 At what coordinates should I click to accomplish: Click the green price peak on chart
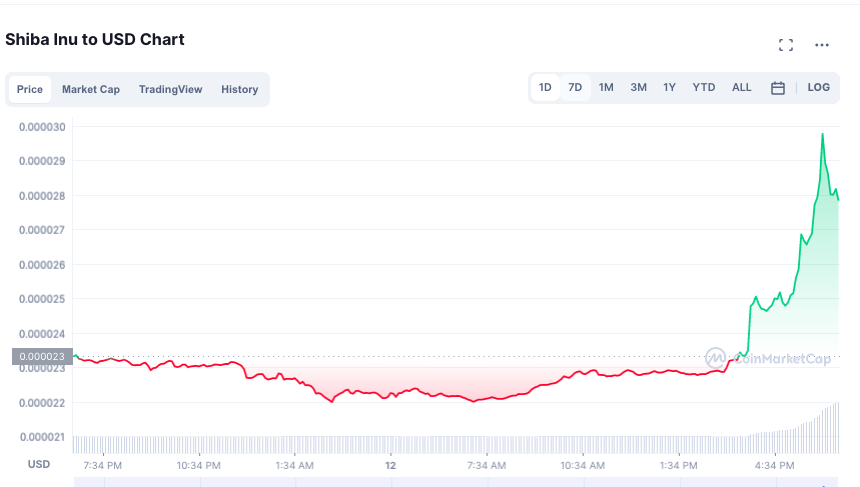point(822,134)
